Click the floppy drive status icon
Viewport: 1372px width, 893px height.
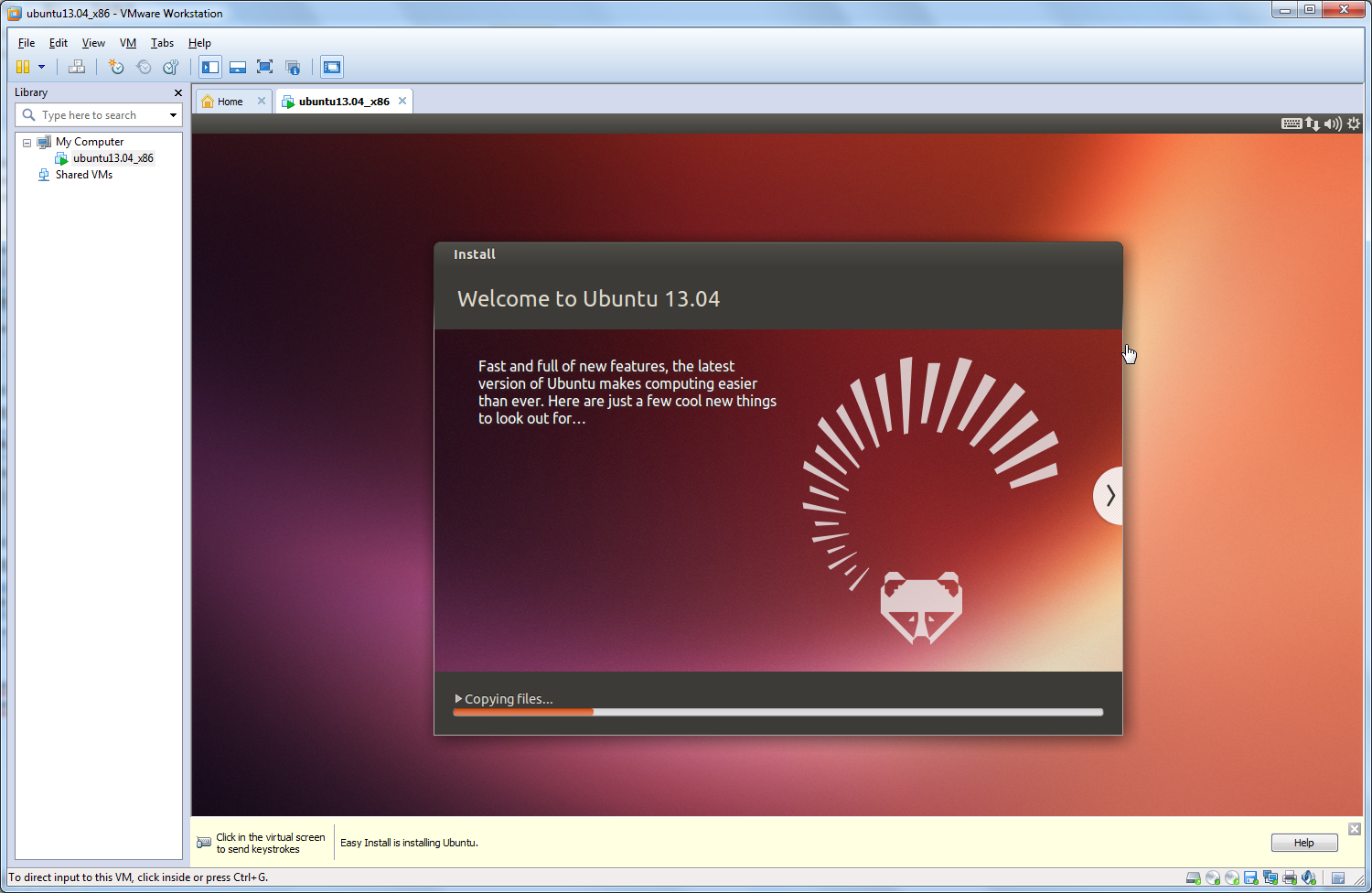click(1251, 878)
